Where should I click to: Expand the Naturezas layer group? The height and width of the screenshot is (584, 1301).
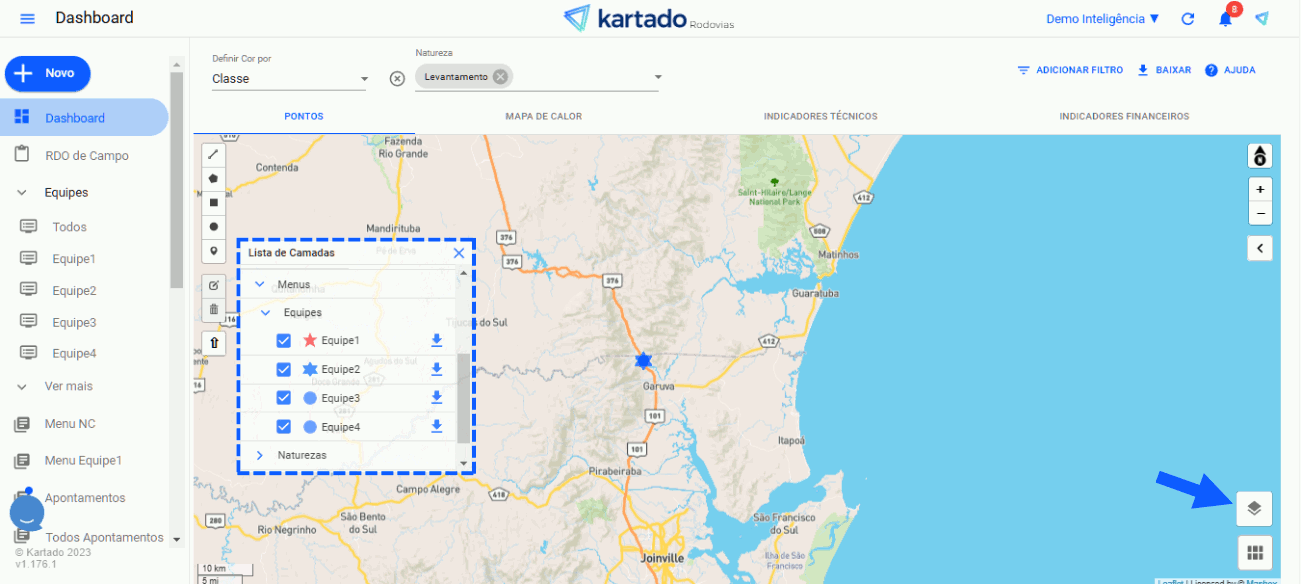260,455
